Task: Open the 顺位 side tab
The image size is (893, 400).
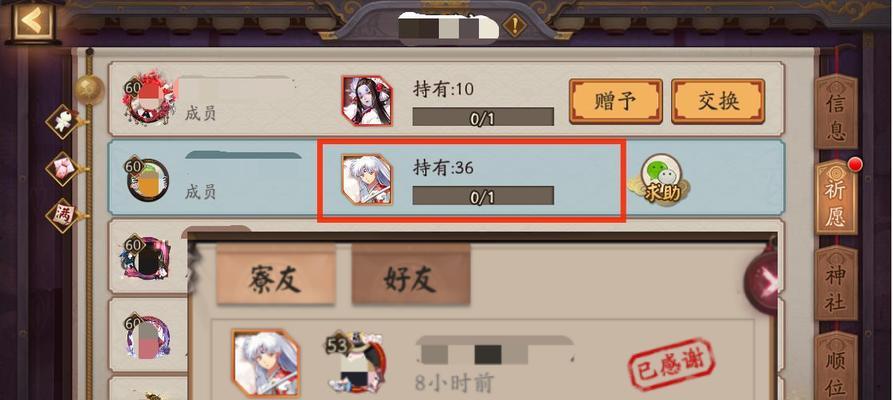Action: pyautogui.click(x=835, y=366)
